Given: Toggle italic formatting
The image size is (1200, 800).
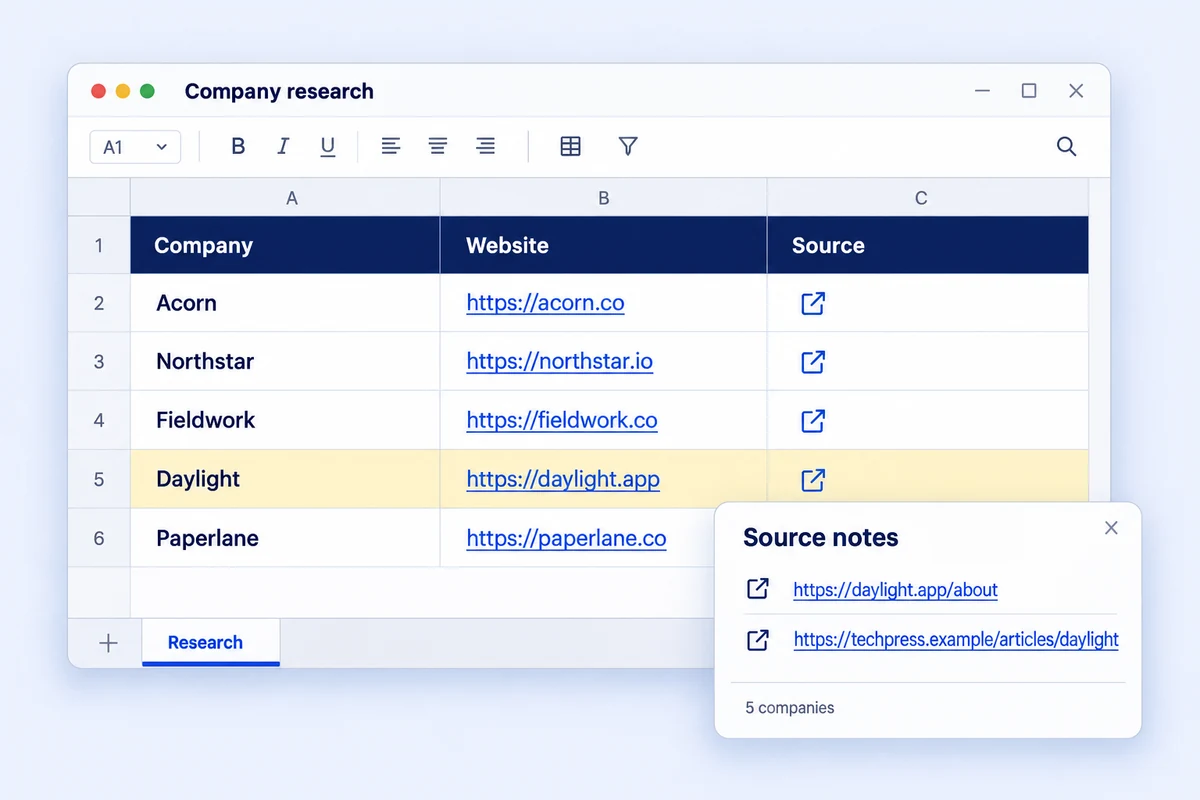Looking at the screenshot, I should 283,146.
